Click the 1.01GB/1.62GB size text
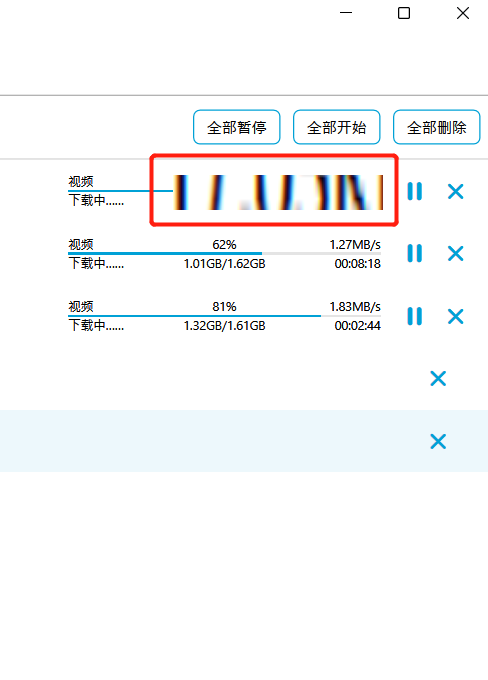 tap(224, 264)
